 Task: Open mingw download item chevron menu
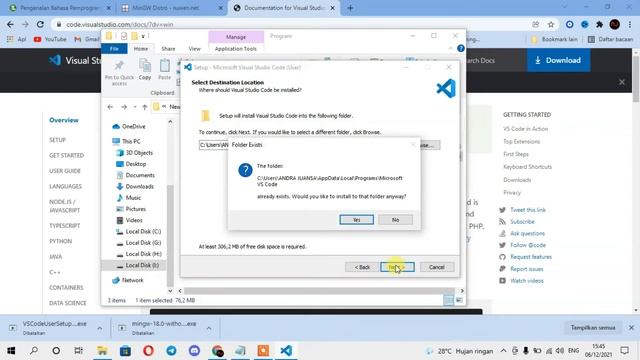point(209,328)
